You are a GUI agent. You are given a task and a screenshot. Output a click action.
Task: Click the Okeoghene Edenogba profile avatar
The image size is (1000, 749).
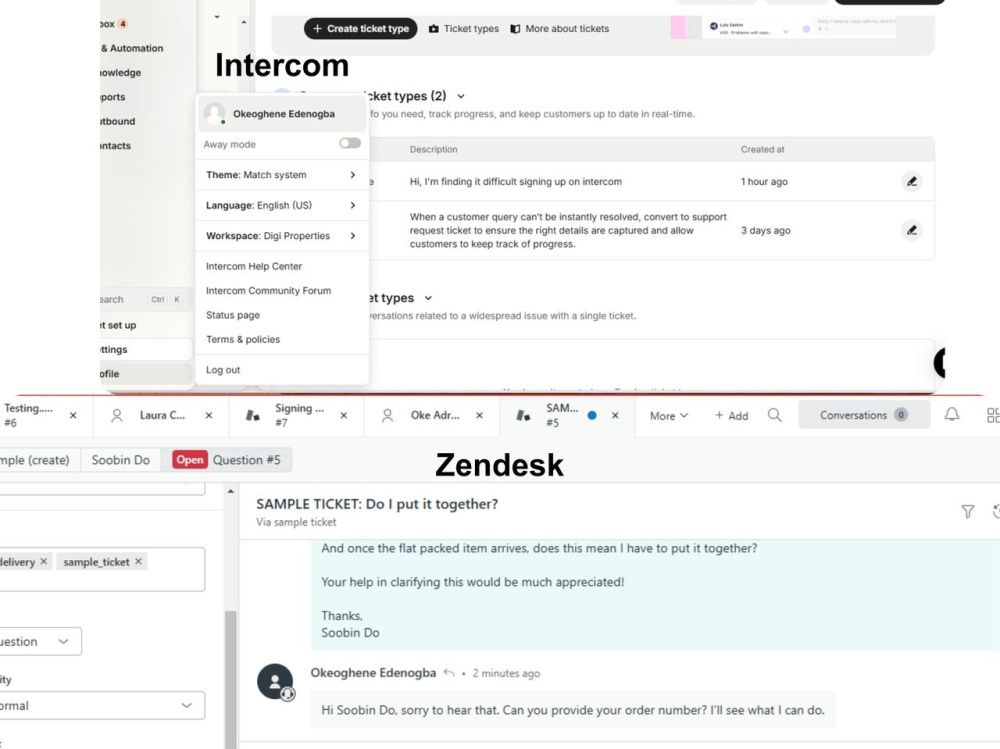214,114
